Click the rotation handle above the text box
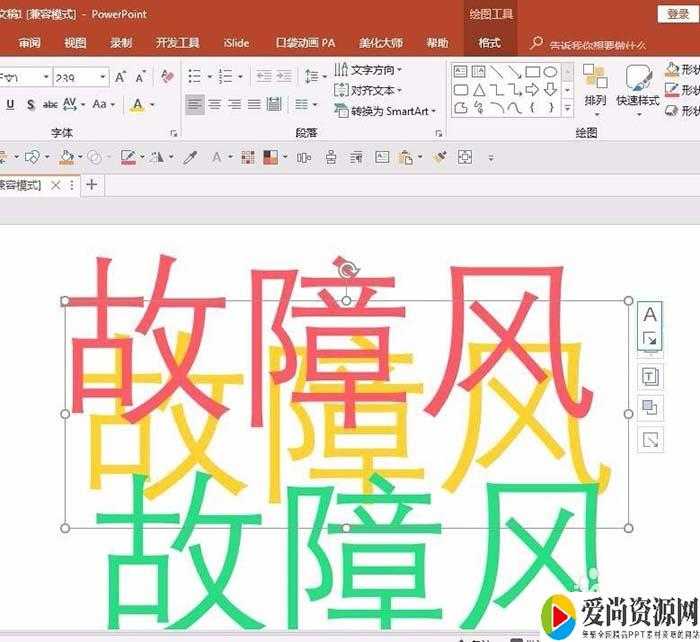Screen dimensions: 700x642 [x=347, y=270]
